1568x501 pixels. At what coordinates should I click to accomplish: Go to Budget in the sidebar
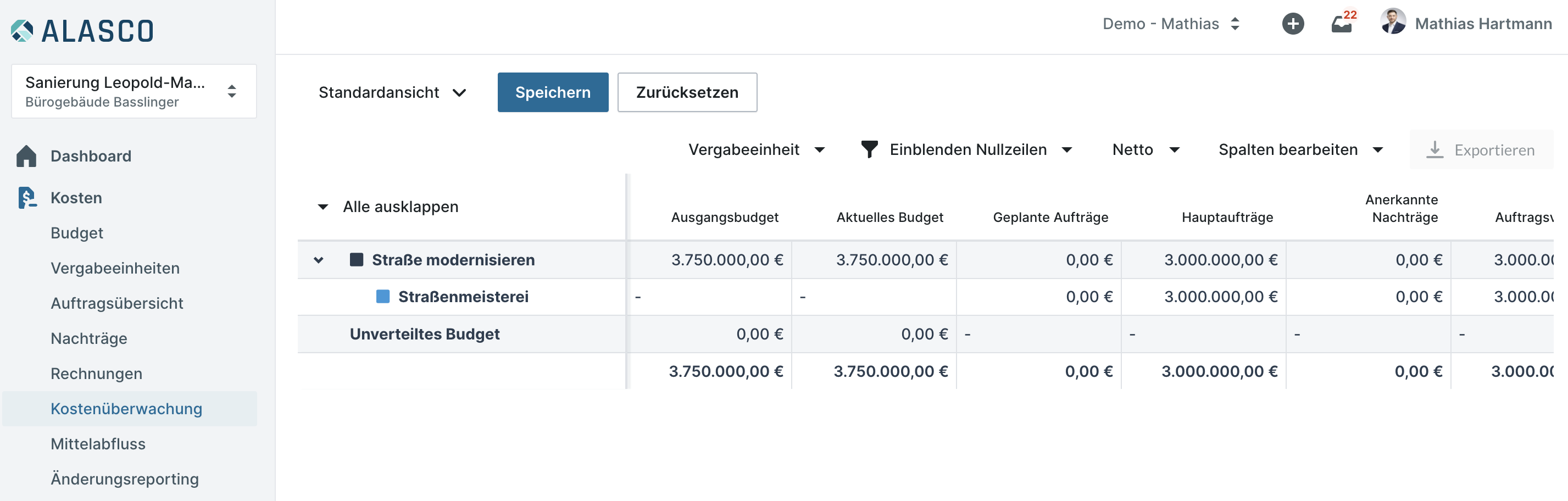point(77,233)
